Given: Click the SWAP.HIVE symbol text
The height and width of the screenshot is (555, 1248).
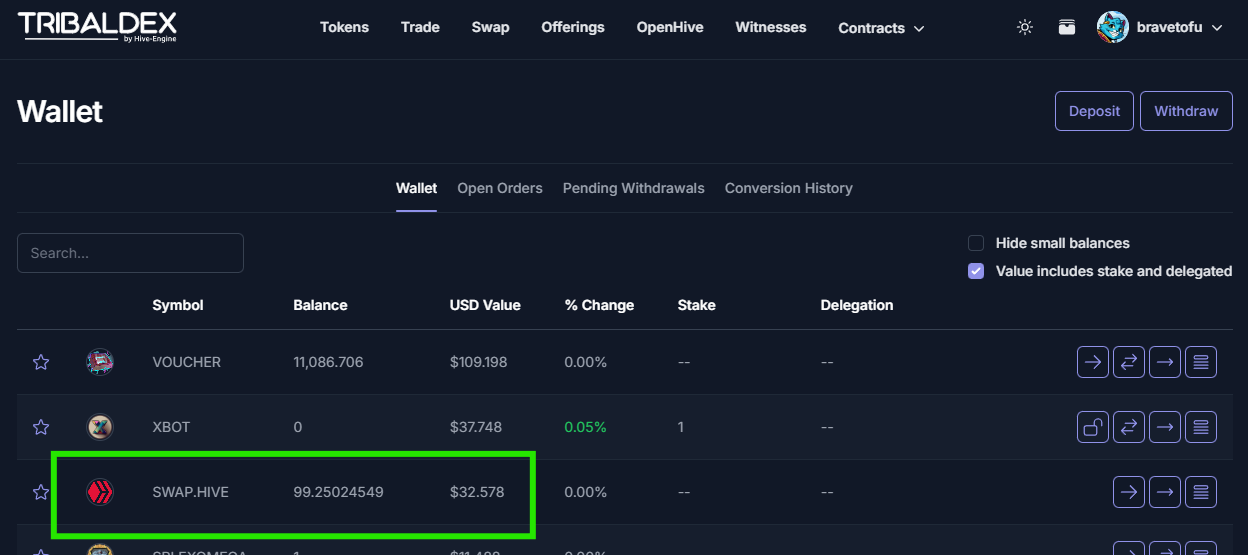Looking at the screenshot, I should 191,492.
